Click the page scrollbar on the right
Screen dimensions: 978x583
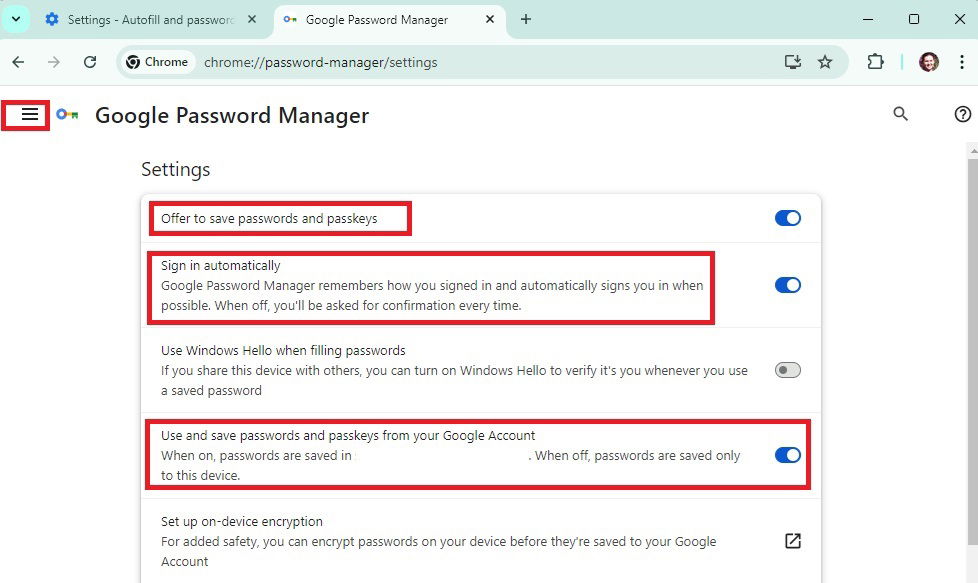click(x=971, y=300)
